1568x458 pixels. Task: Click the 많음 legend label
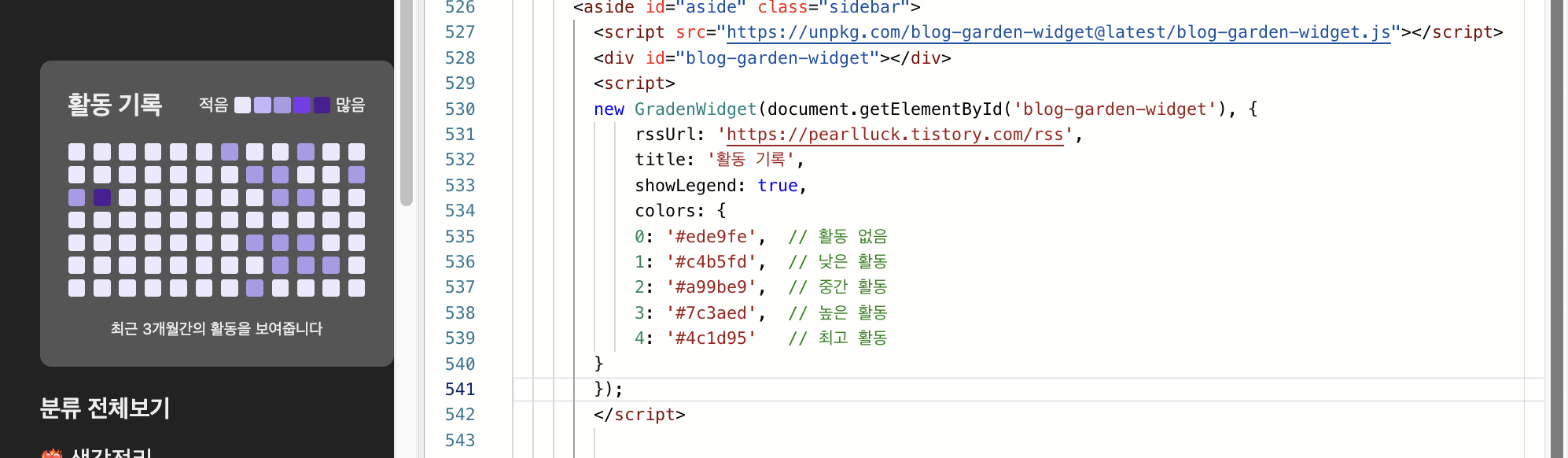pos(351,105)
